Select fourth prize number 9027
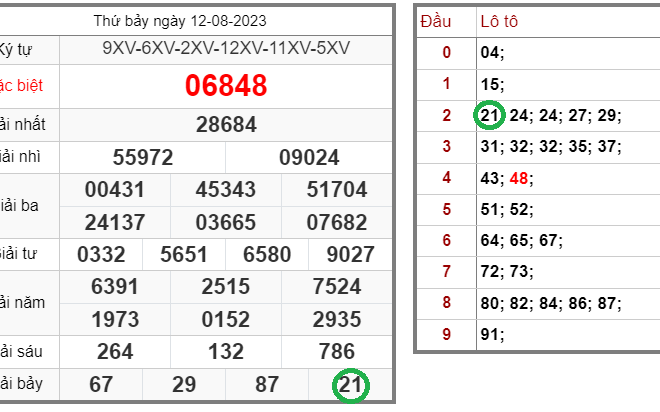 (350, 254)
